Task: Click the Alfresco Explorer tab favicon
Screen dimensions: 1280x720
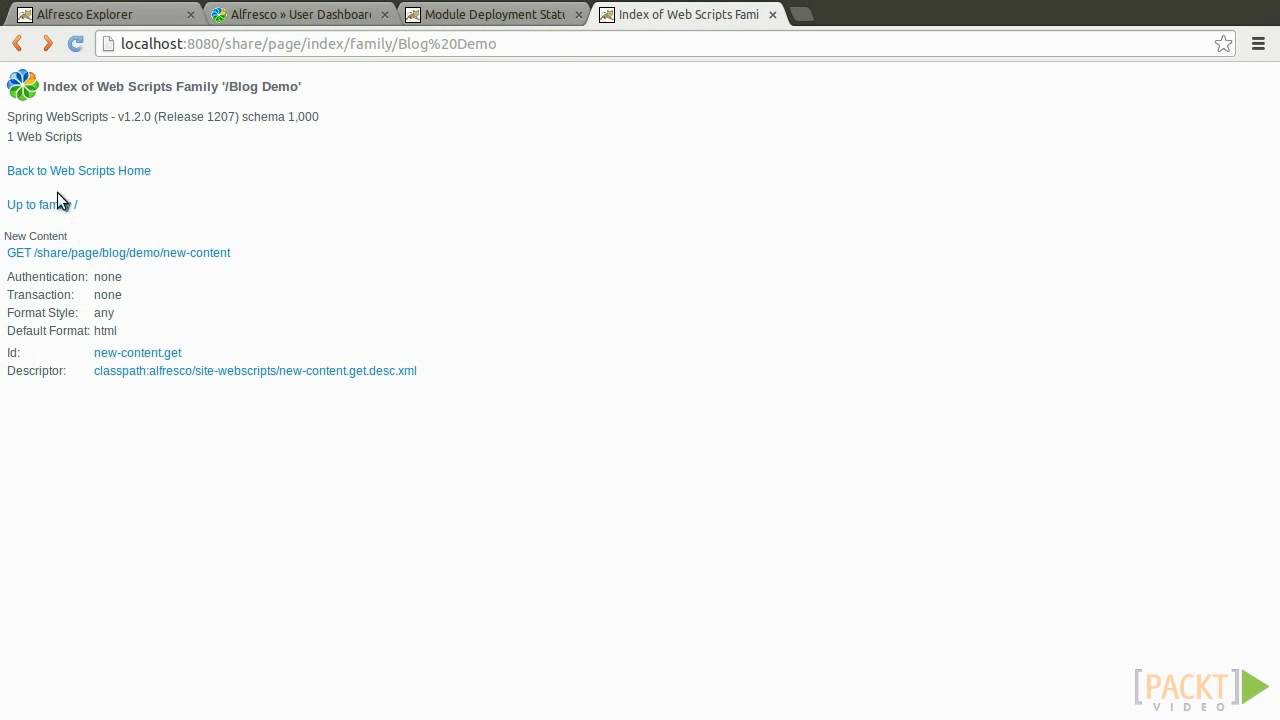Action: click(24, 14)
